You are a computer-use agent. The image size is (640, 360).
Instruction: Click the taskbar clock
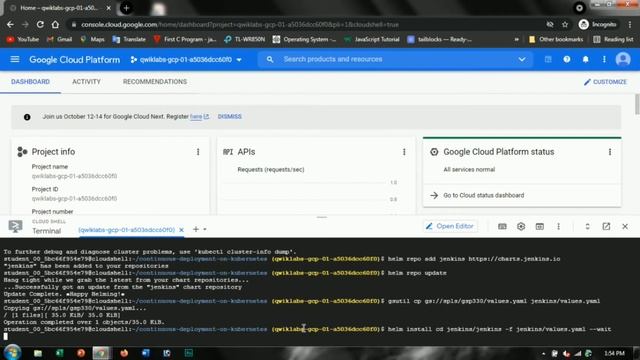614,353
